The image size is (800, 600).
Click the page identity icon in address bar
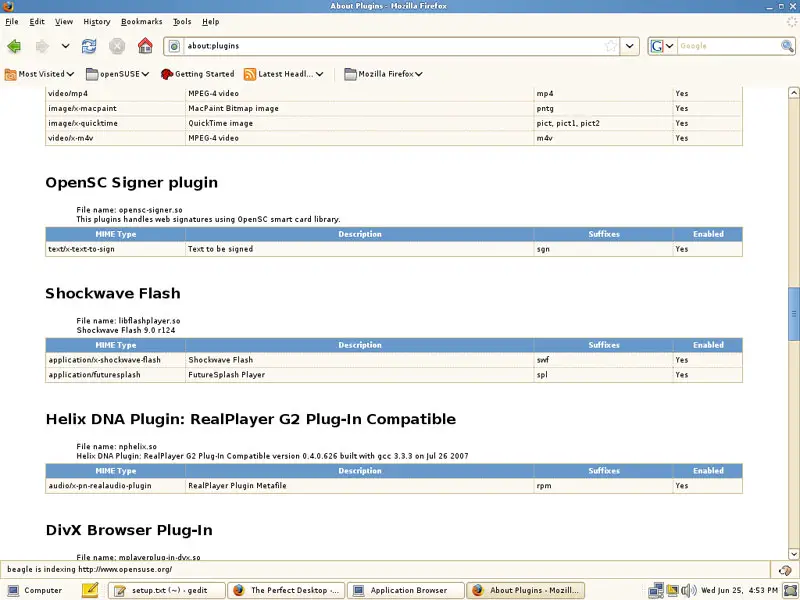(x=174, y=46)
